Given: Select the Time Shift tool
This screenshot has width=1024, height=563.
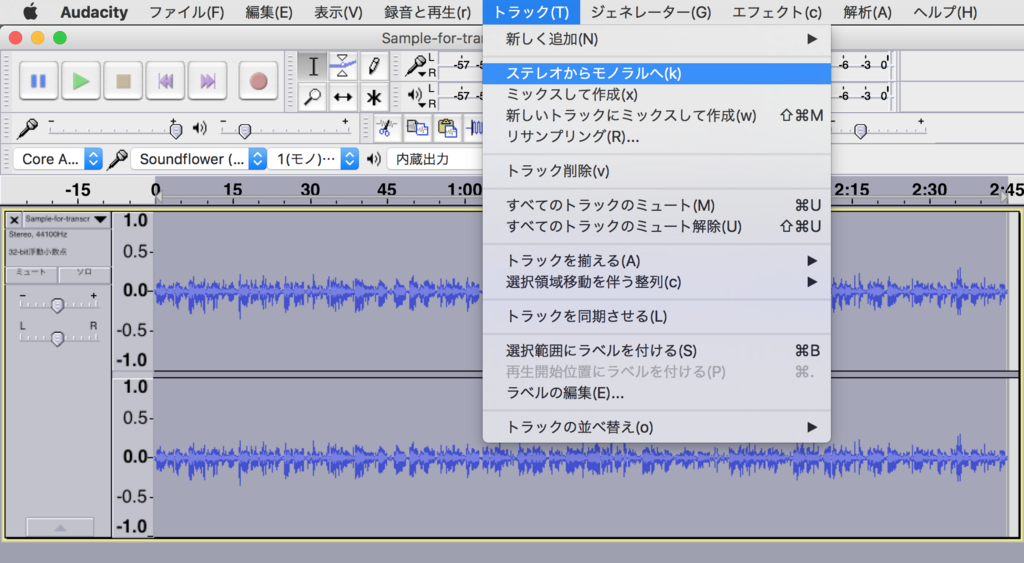Looking at the screenshot, I should pyautogui.click(x=342, y=97).
